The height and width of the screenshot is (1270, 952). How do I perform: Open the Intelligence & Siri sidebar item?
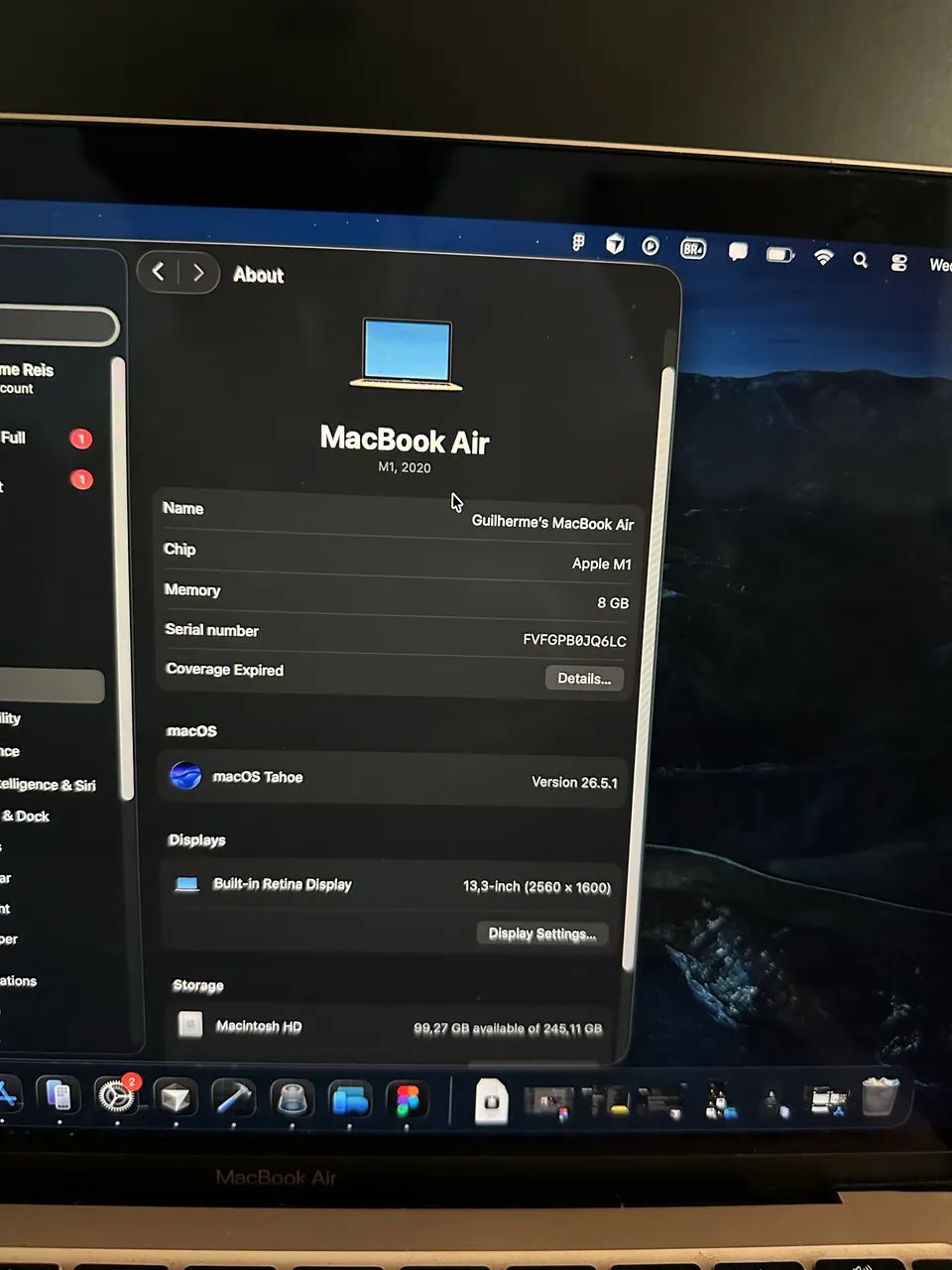[48, 784]
